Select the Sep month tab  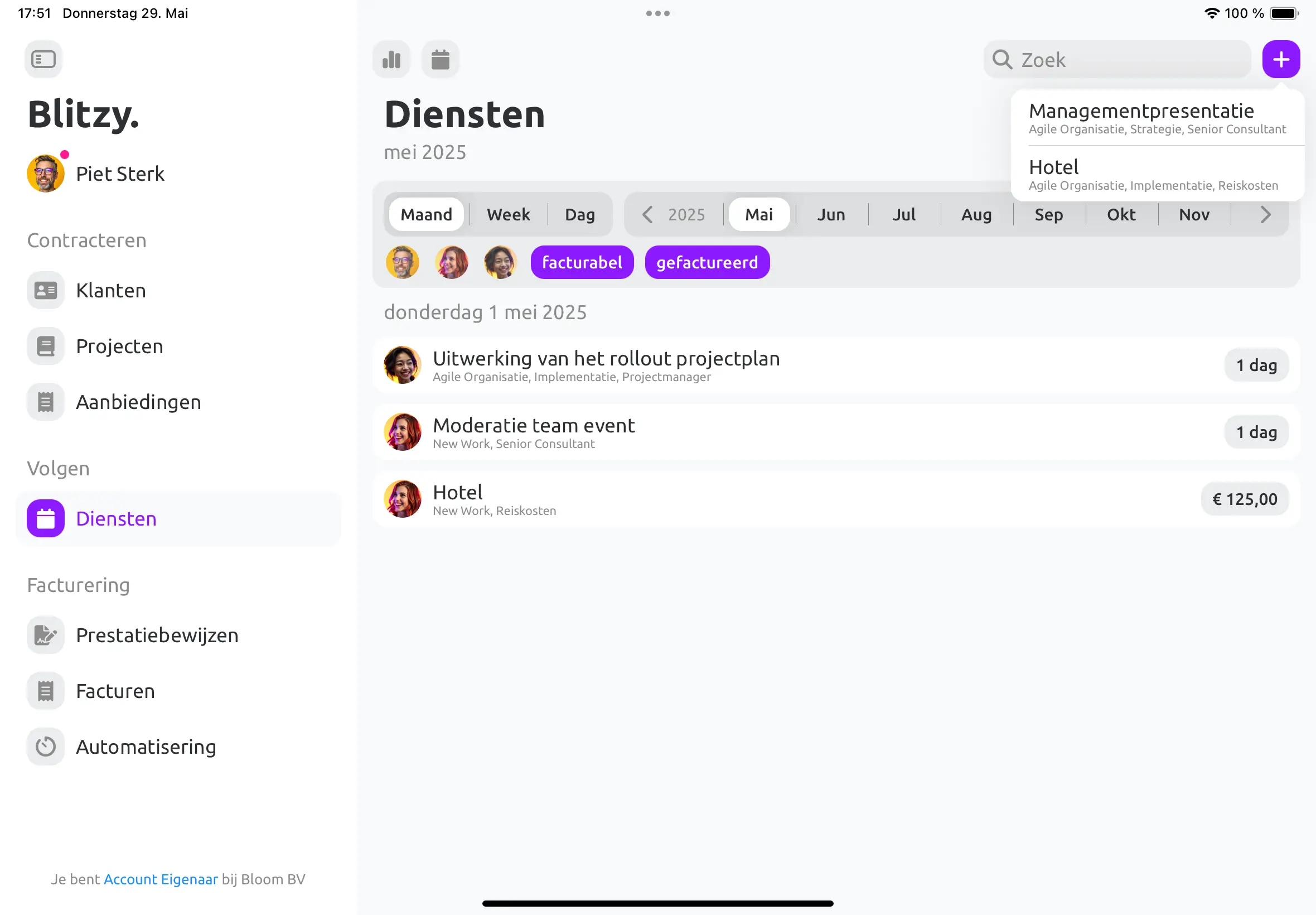(x=1048, y=214)
